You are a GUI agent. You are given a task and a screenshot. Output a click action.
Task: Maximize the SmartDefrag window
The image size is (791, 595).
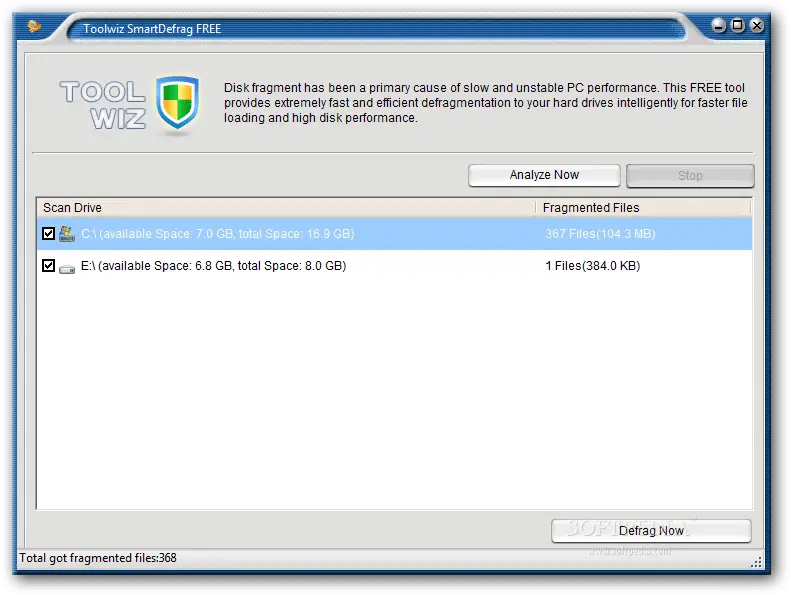738,25
